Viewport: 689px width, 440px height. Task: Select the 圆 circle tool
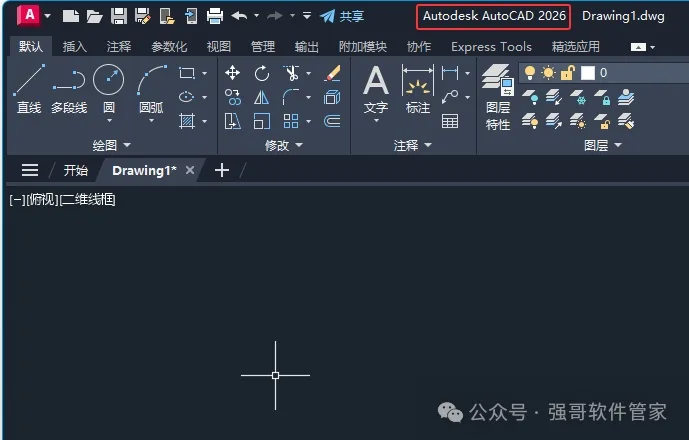coord(109,88)
